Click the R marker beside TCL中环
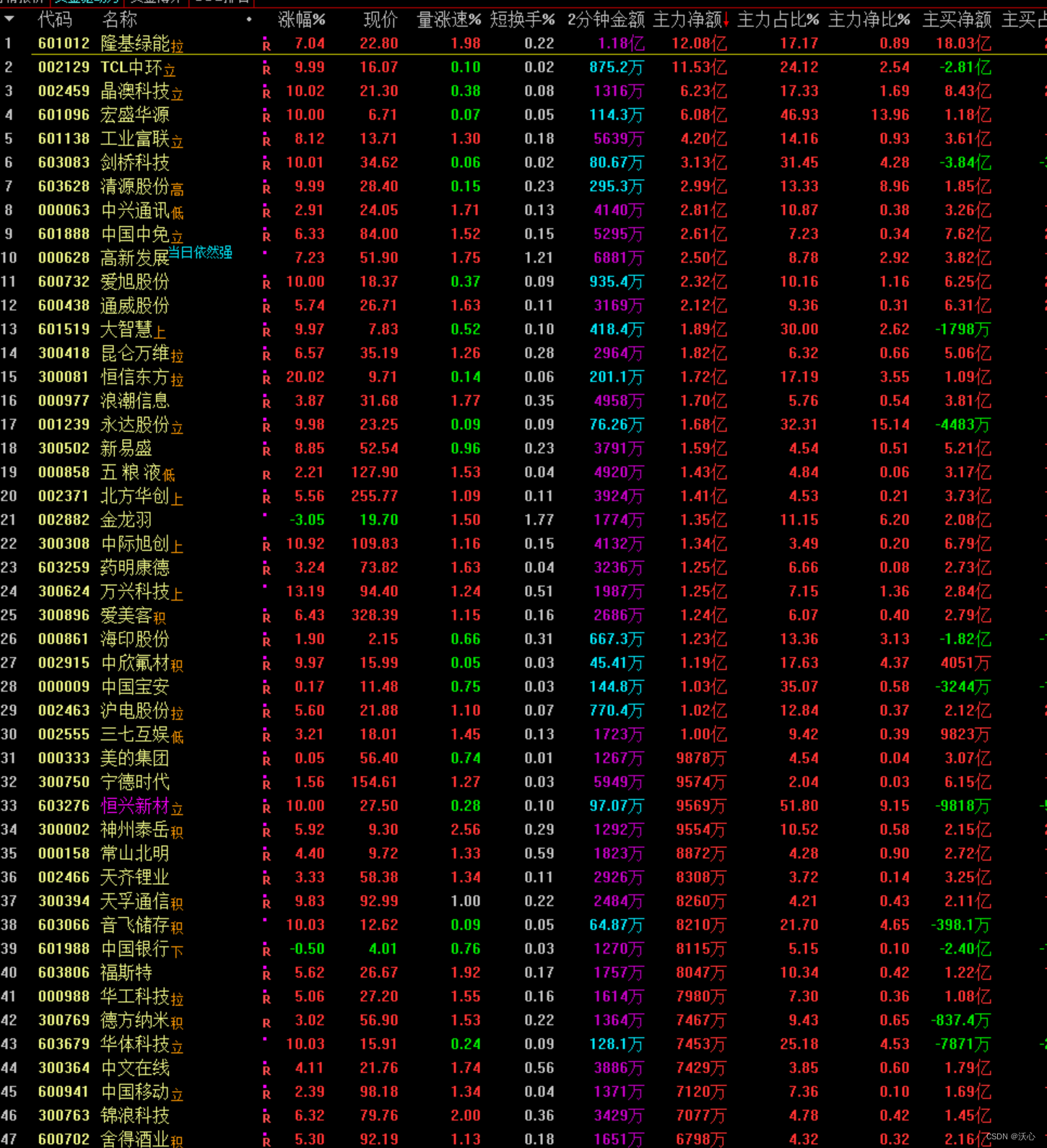Viewport: 1047px width, 1148px height. [266, 69]
